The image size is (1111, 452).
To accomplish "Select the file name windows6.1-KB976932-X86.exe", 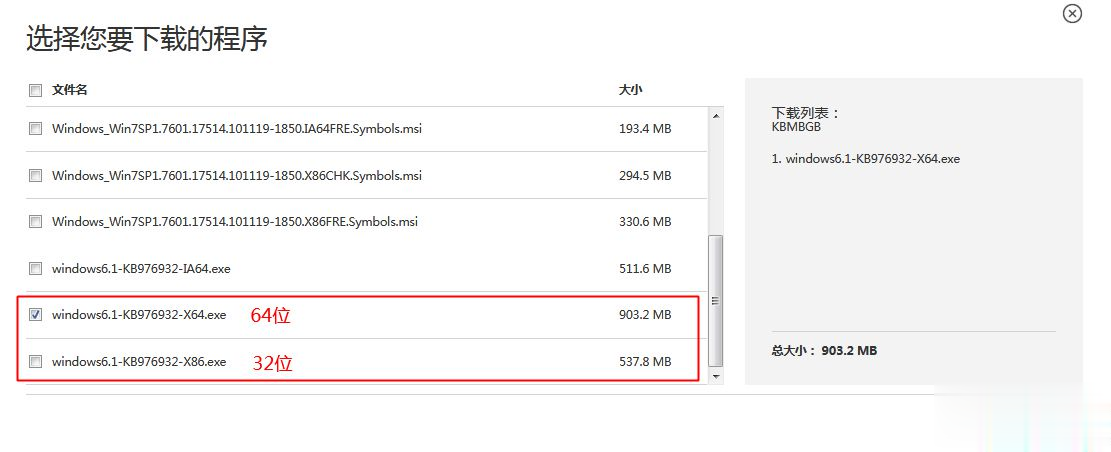I will pos(139,361).
